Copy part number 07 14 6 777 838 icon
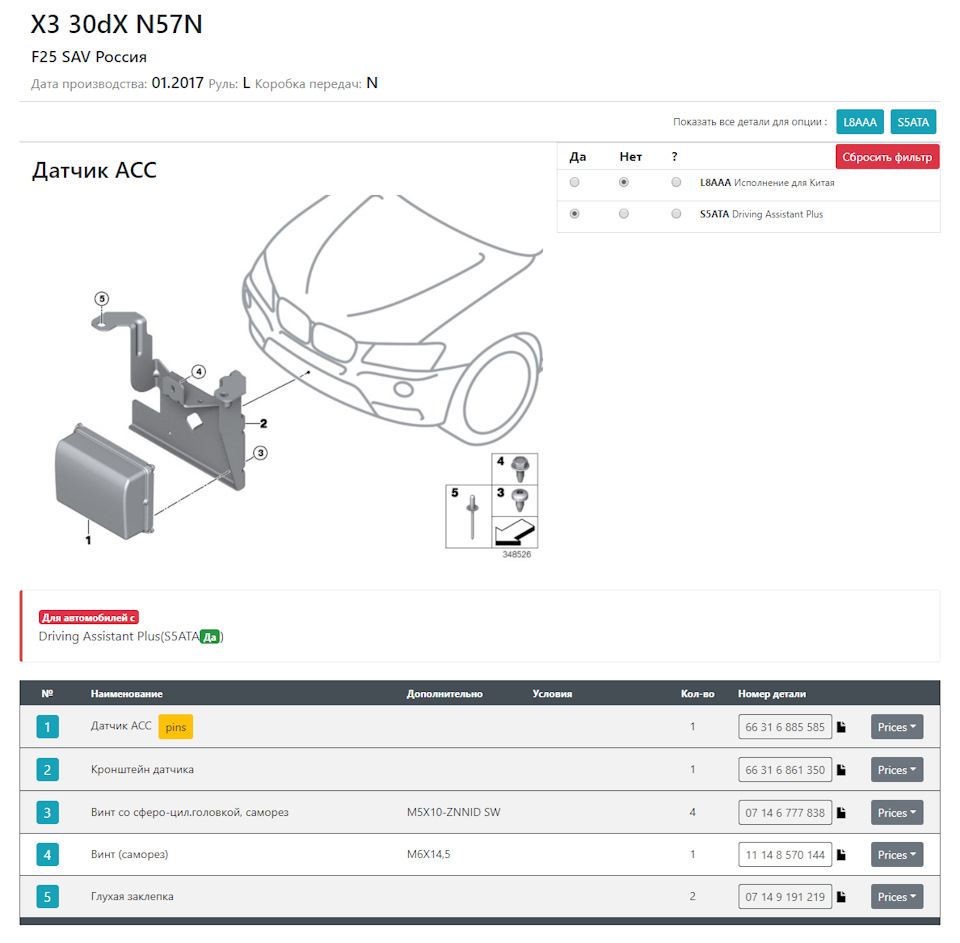 841,813
